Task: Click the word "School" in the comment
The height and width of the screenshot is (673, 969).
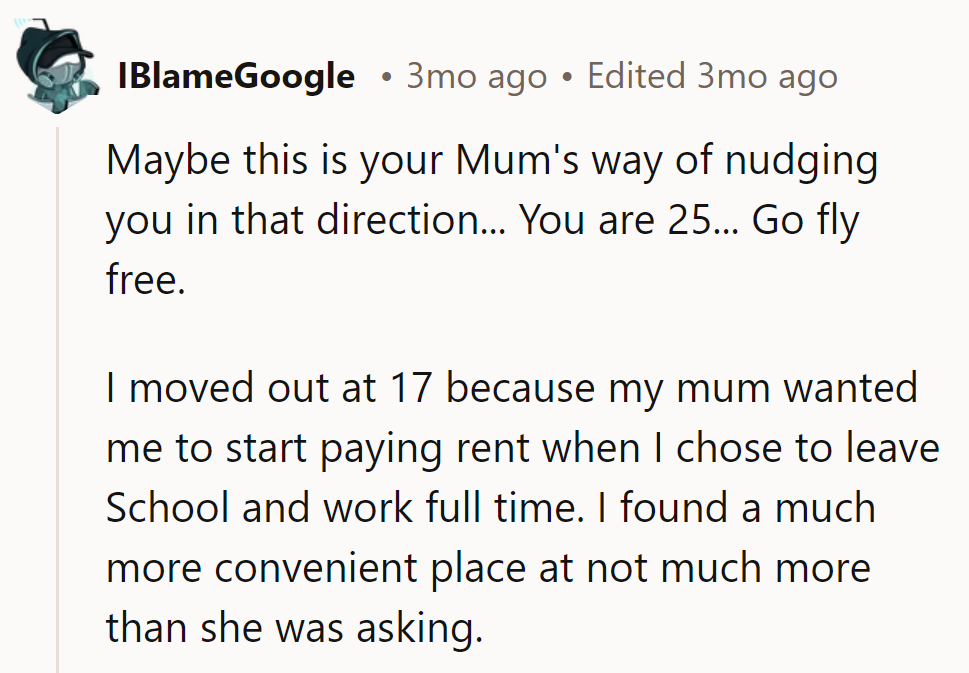Action: point(168,507)
